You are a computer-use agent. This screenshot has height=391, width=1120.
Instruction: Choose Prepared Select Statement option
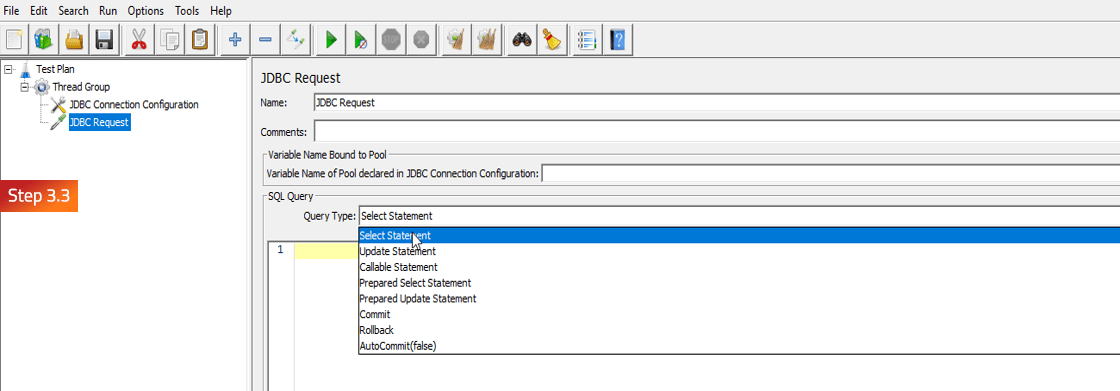tap(739, 283)
